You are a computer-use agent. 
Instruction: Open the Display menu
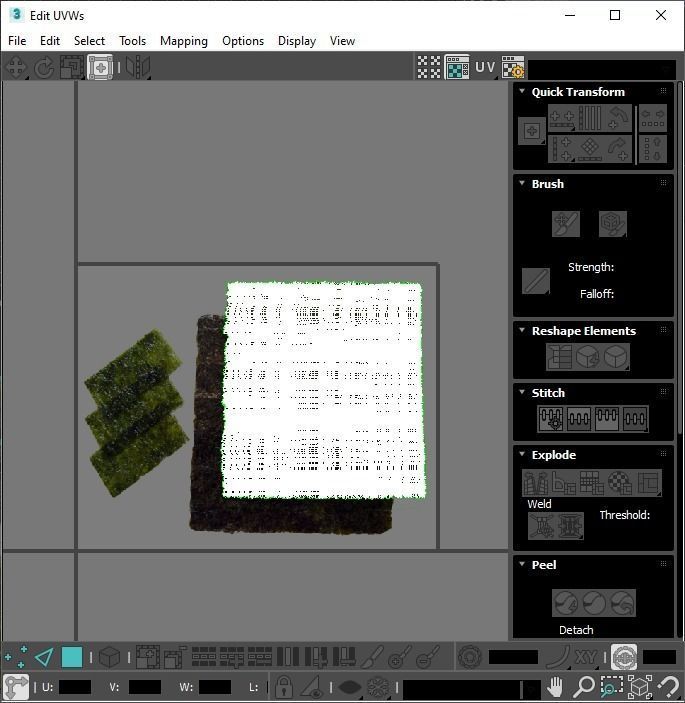tap(297, 41)
